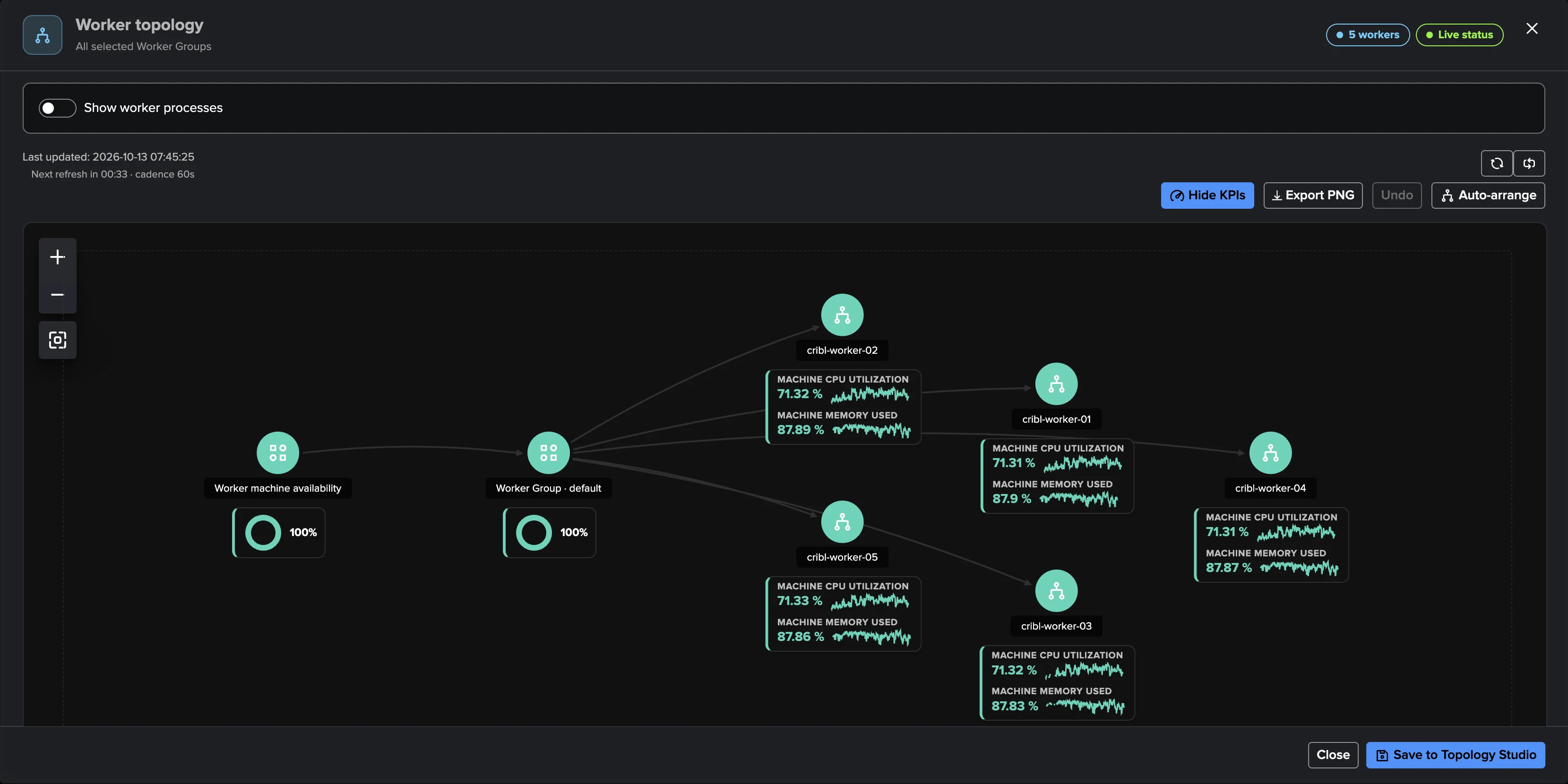Screen dimensions: 1568x784
Task: Click the fit-to-view icon
Action: (x=58, y=340)
